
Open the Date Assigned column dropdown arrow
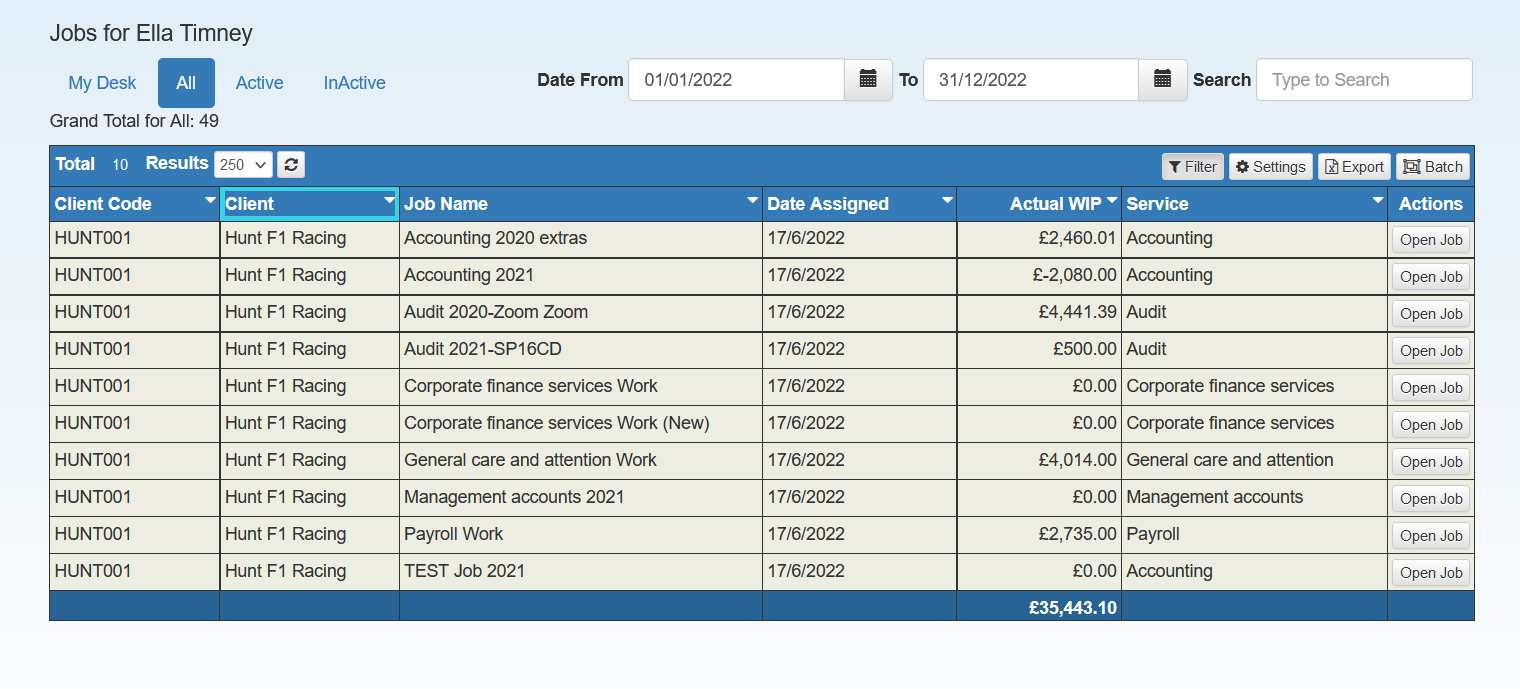(x=946, y=201)
